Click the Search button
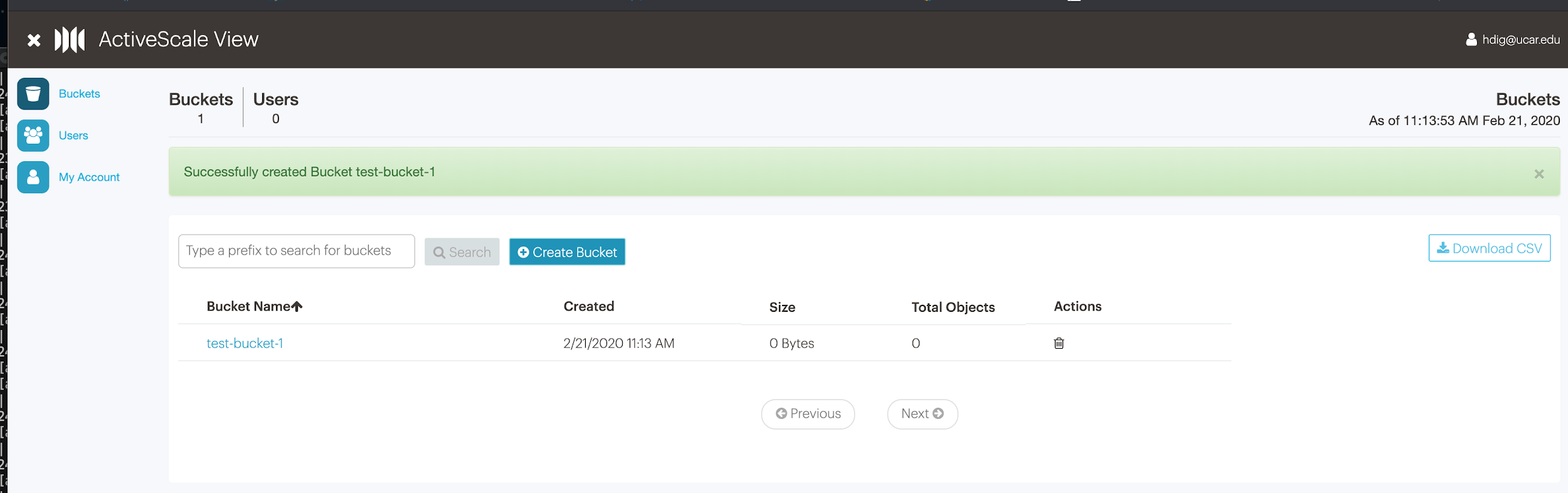 click(x=462, y=252)
